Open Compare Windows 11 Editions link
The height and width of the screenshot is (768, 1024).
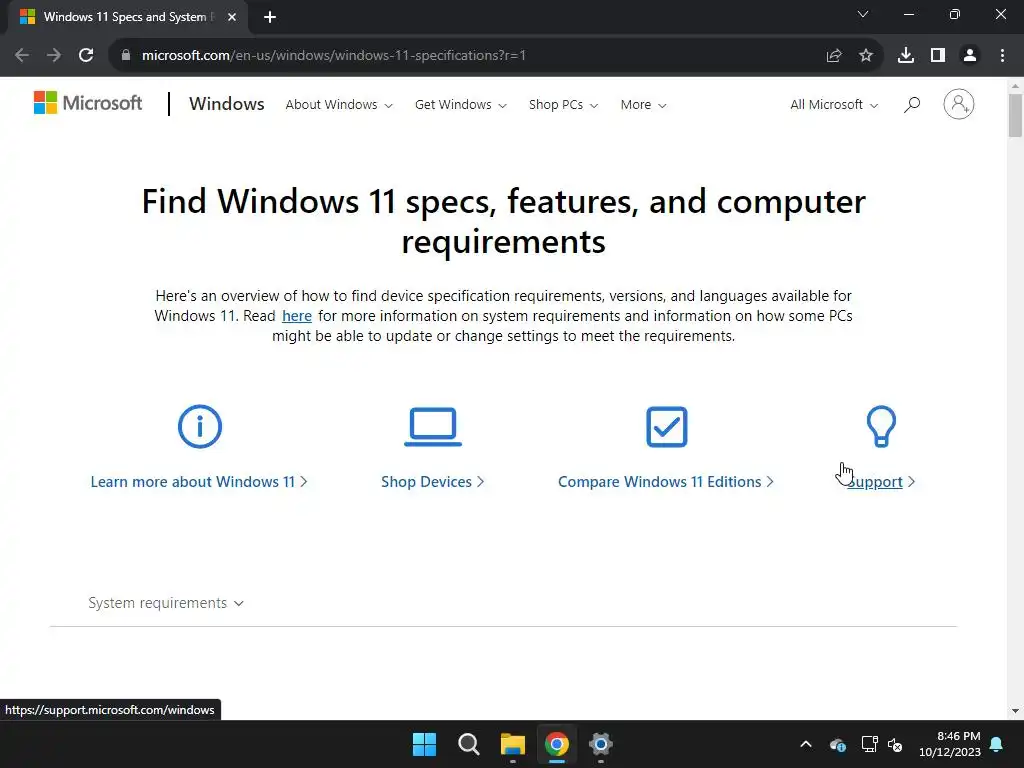pos(665,482)
